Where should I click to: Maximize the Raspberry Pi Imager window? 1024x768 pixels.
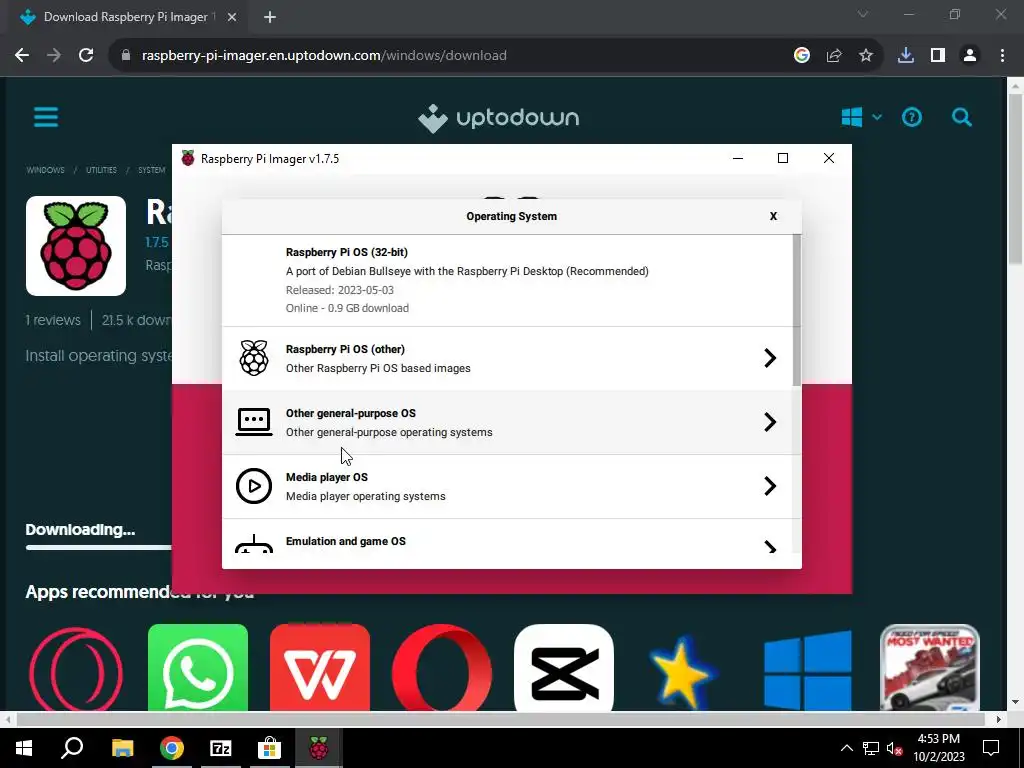coord(783,158)
